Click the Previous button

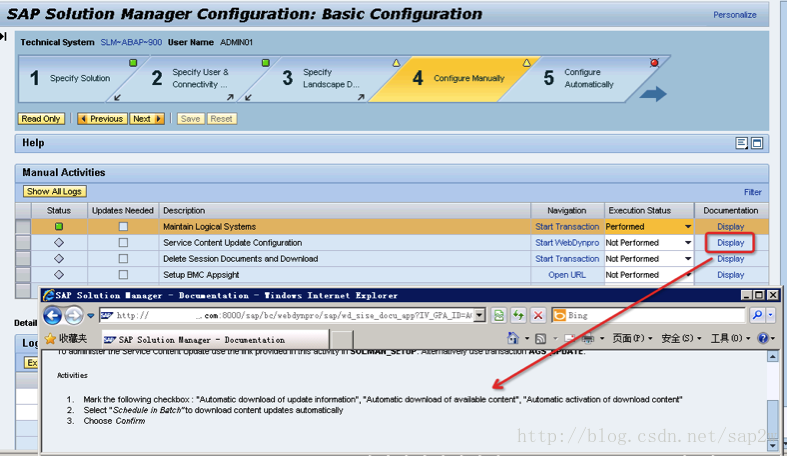tap(102, 119)
